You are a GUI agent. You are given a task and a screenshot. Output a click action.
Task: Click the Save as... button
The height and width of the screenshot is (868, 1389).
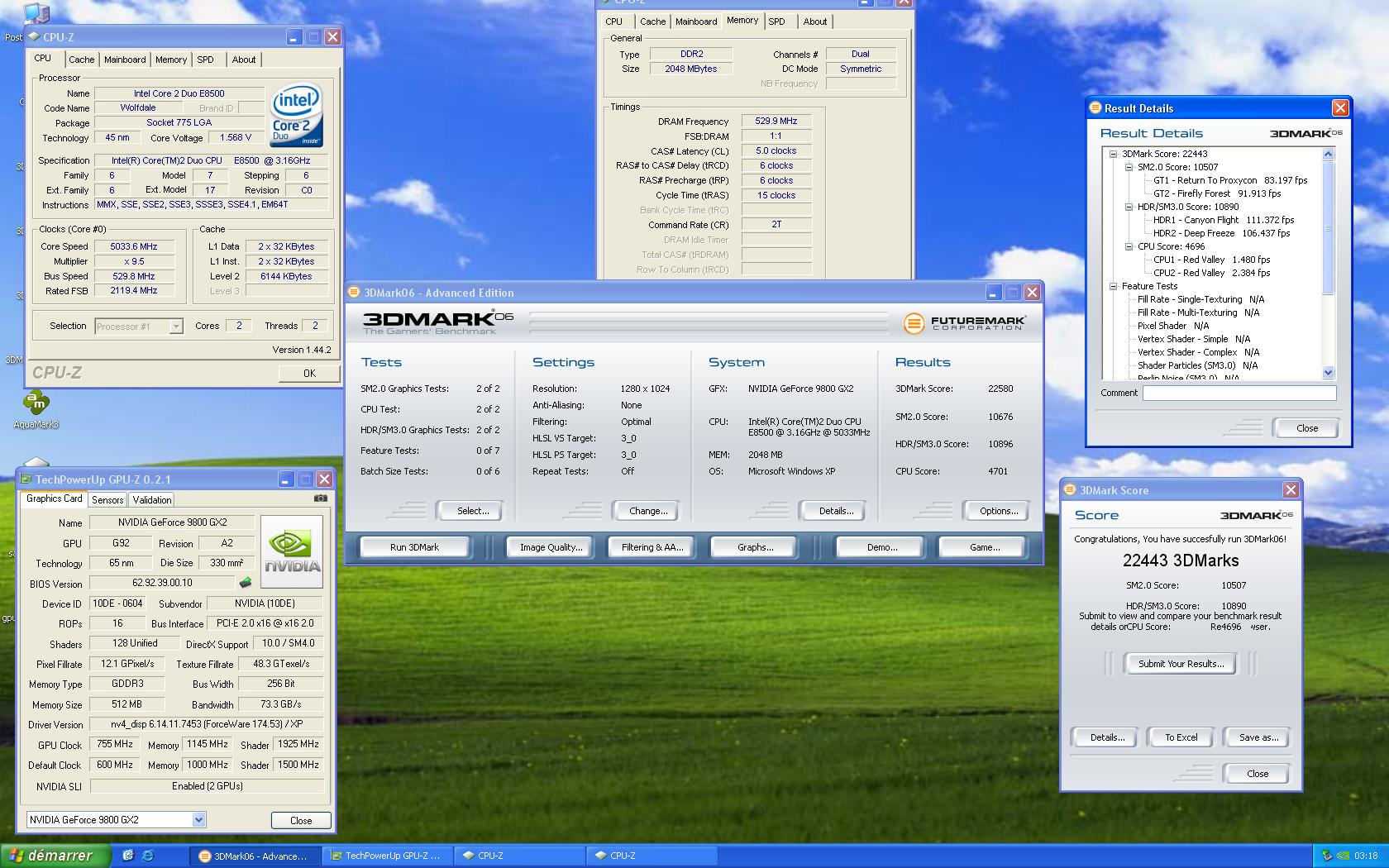pos(1258,737)
